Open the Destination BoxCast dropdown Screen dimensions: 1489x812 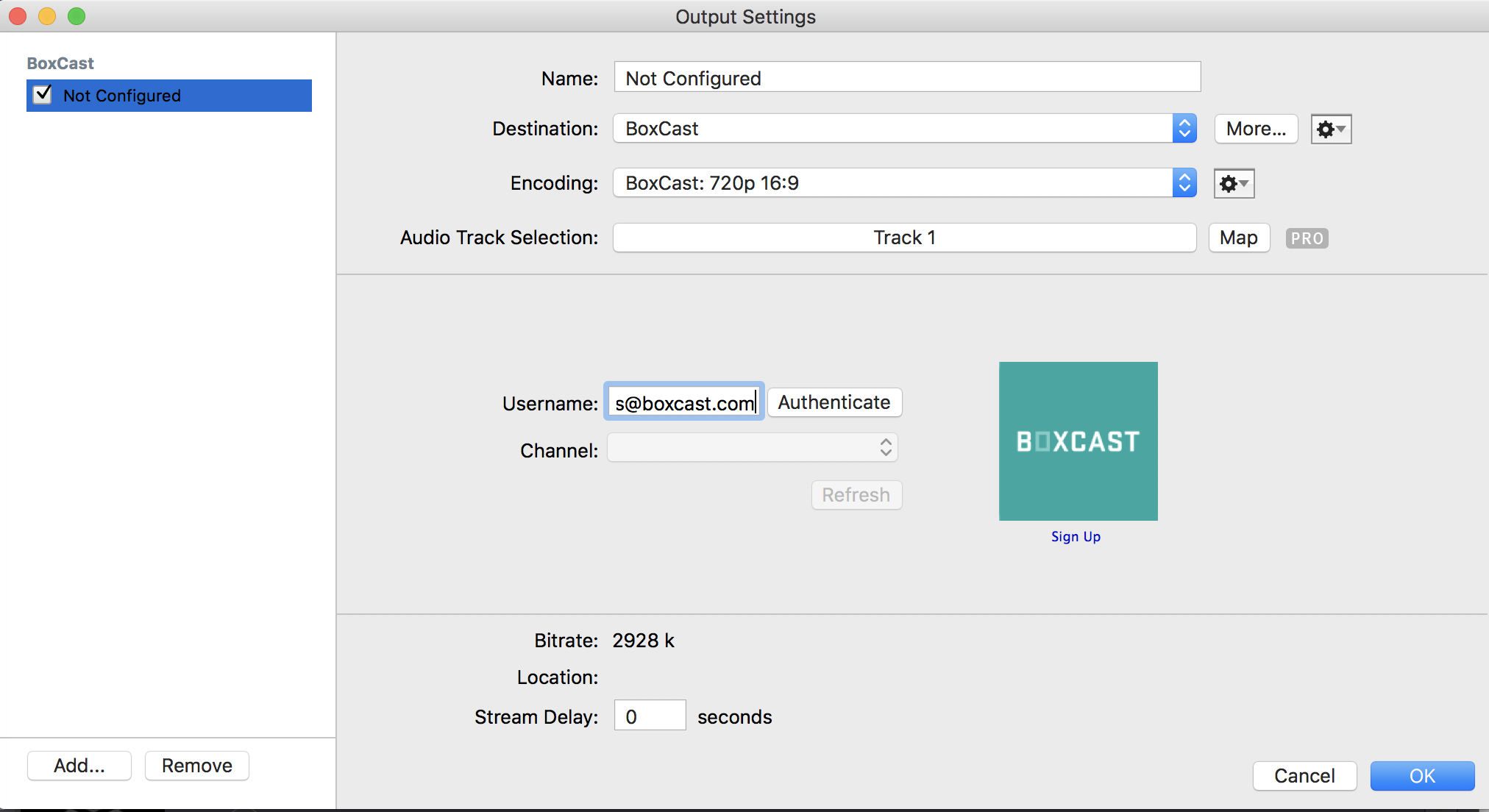click(904, 129)
